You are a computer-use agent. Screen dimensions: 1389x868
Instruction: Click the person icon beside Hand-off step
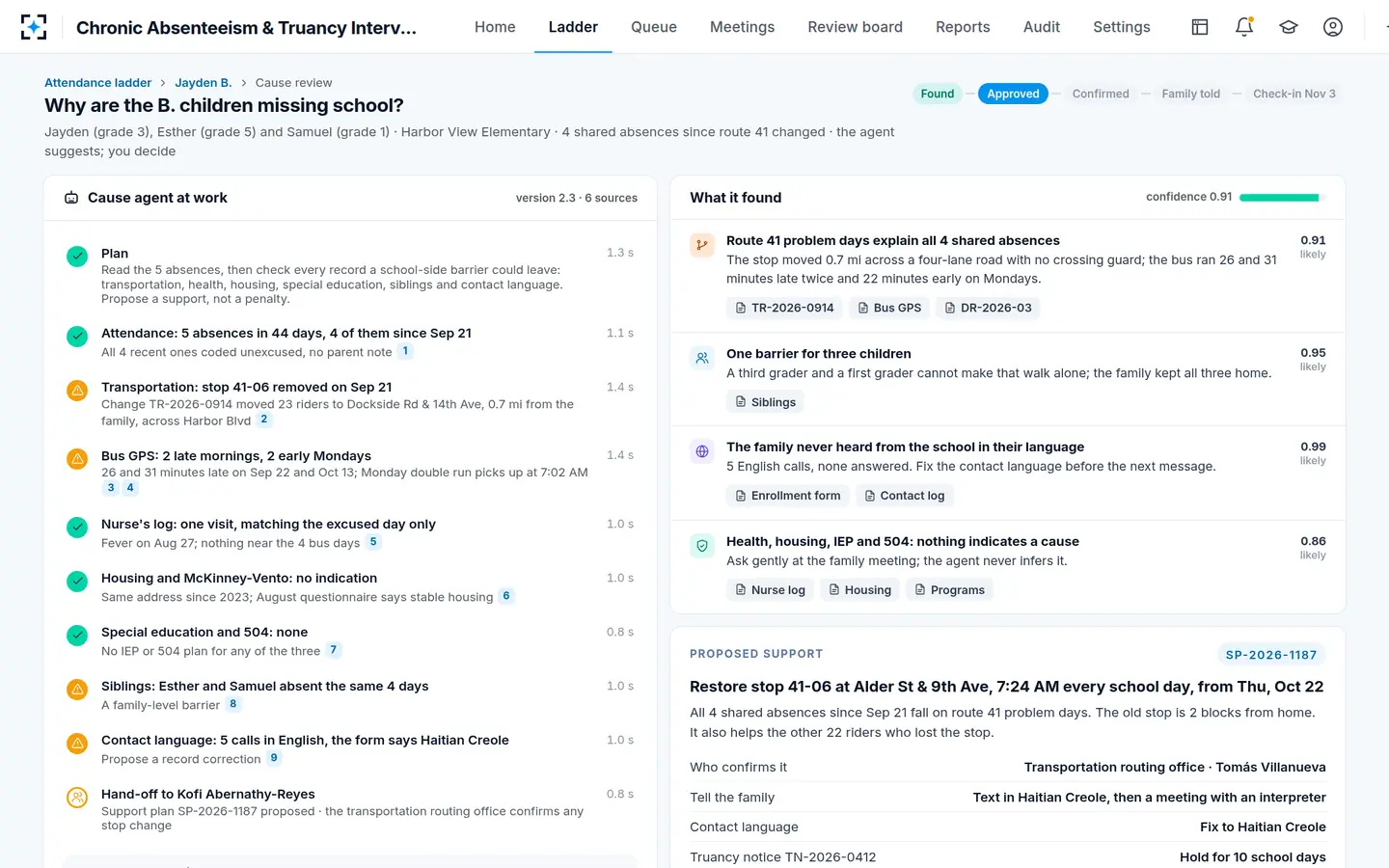point(77,798)
